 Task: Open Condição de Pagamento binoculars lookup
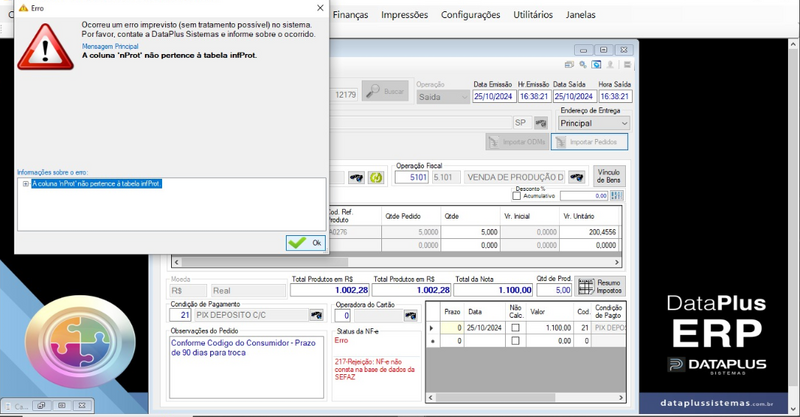(x=316, y=315)
